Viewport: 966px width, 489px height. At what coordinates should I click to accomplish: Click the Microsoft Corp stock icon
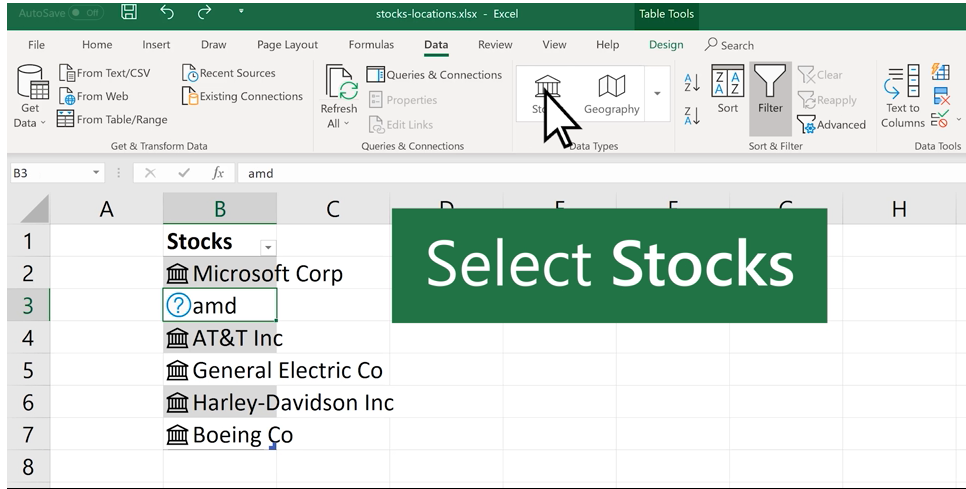(x=177, y=273)
